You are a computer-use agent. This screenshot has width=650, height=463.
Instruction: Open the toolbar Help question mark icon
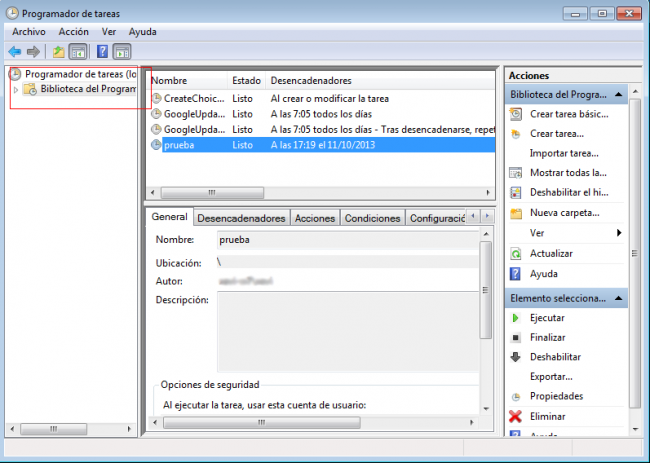tap(102, 52)
